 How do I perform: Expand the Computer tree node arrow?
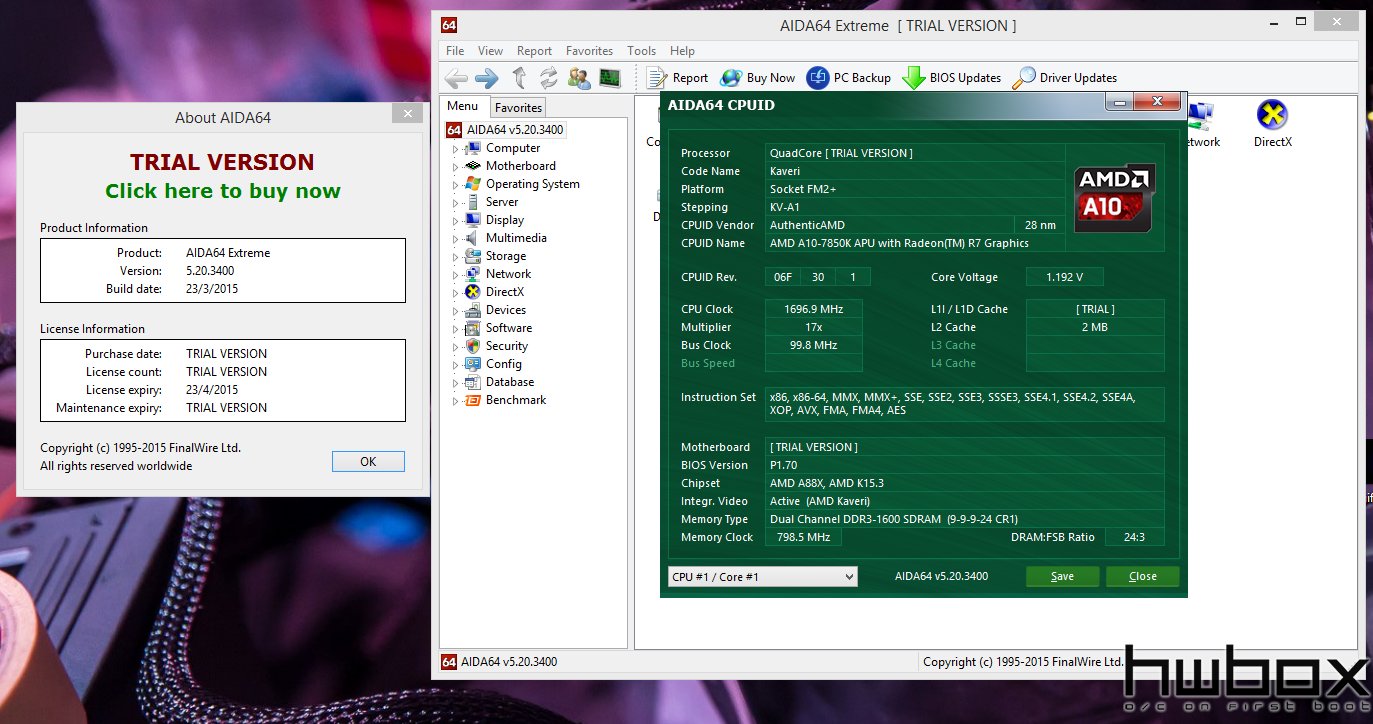[456, 149]
